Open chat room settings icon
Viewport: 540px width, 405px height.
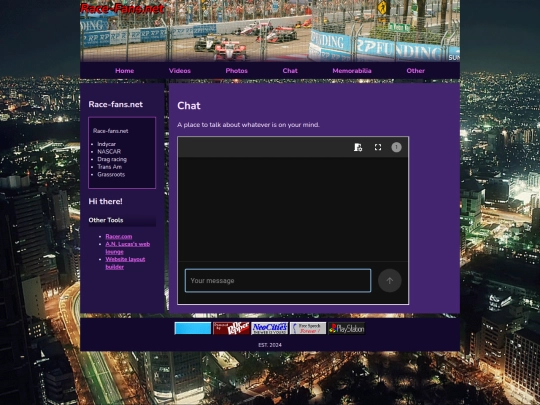click(x=358, y=147)
